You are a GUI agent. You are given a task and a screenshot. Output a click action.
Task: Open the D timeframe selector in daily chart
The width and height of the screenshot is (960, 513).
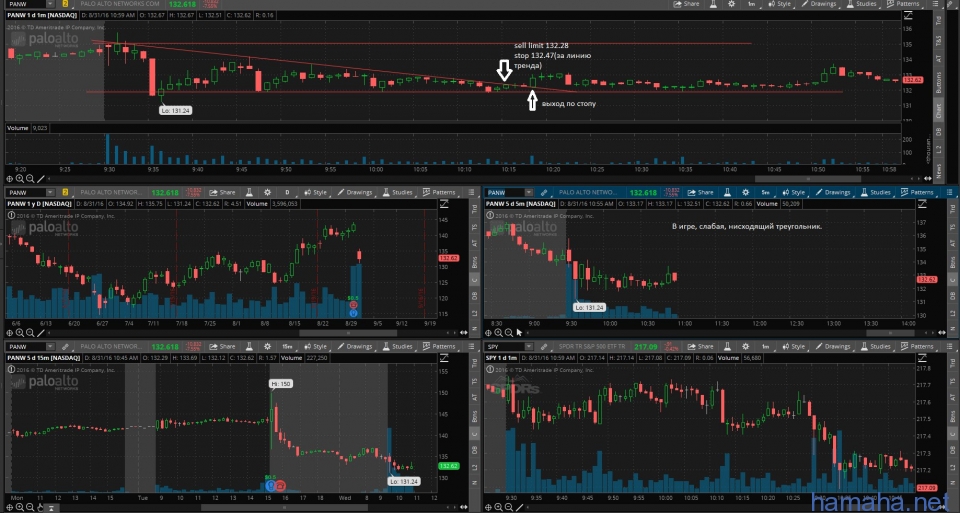click(x=287, y=192)
